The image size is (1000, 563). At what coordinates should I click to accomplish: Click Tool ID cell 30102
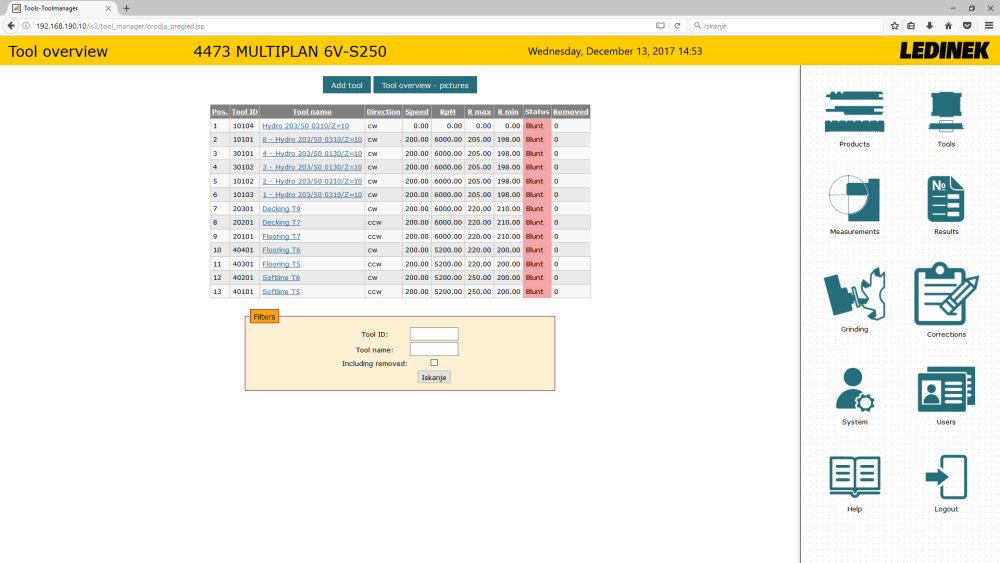click(x=243, y=167)
